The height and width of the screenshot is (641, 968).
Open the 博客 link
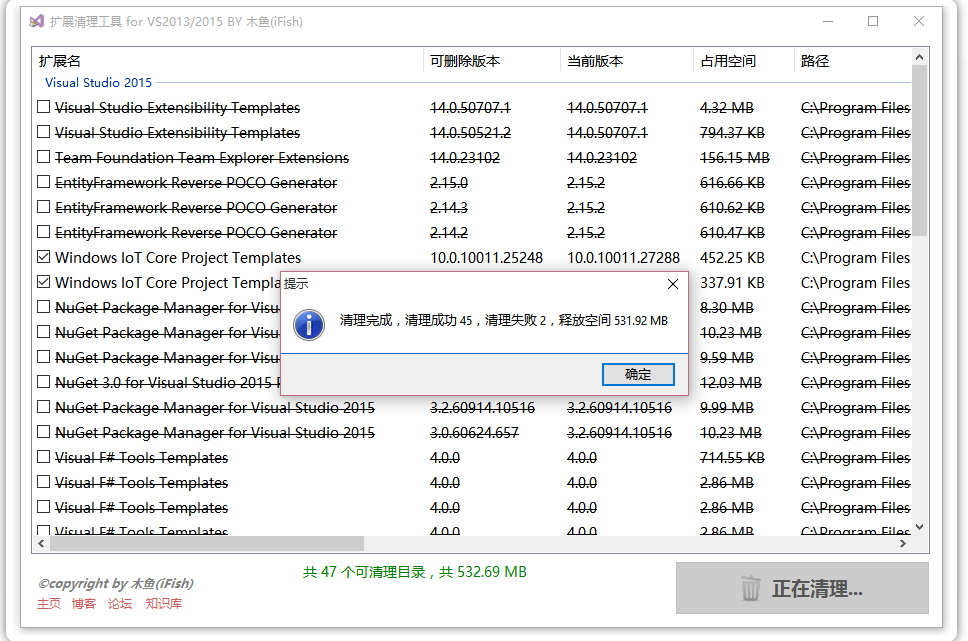pyautogui.click(x=84, y=603)
